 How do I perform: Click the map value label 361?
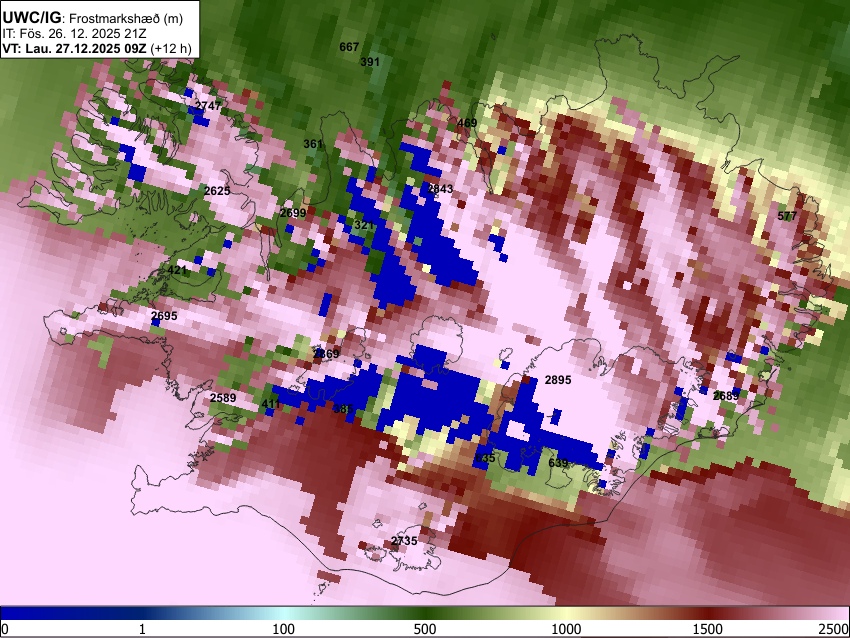tap(313, 144)
